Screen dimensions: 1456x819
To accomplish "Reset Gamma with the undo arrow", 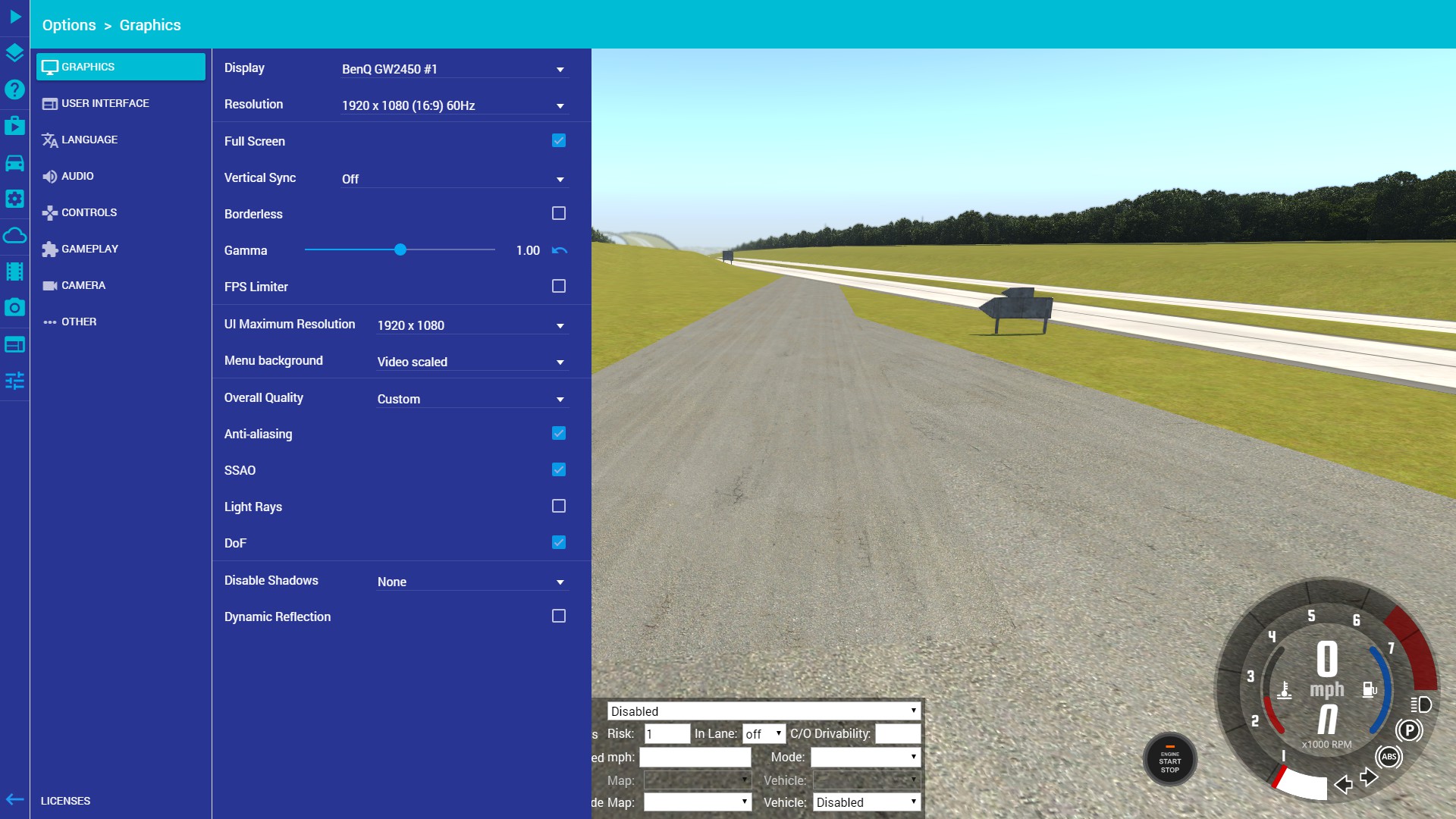I will click(560, 250).
